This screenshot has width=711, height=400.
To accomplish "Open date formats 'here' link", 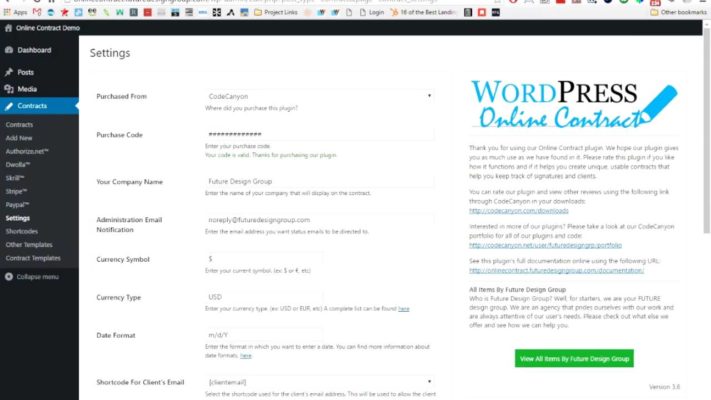I will tap(246, 356).
